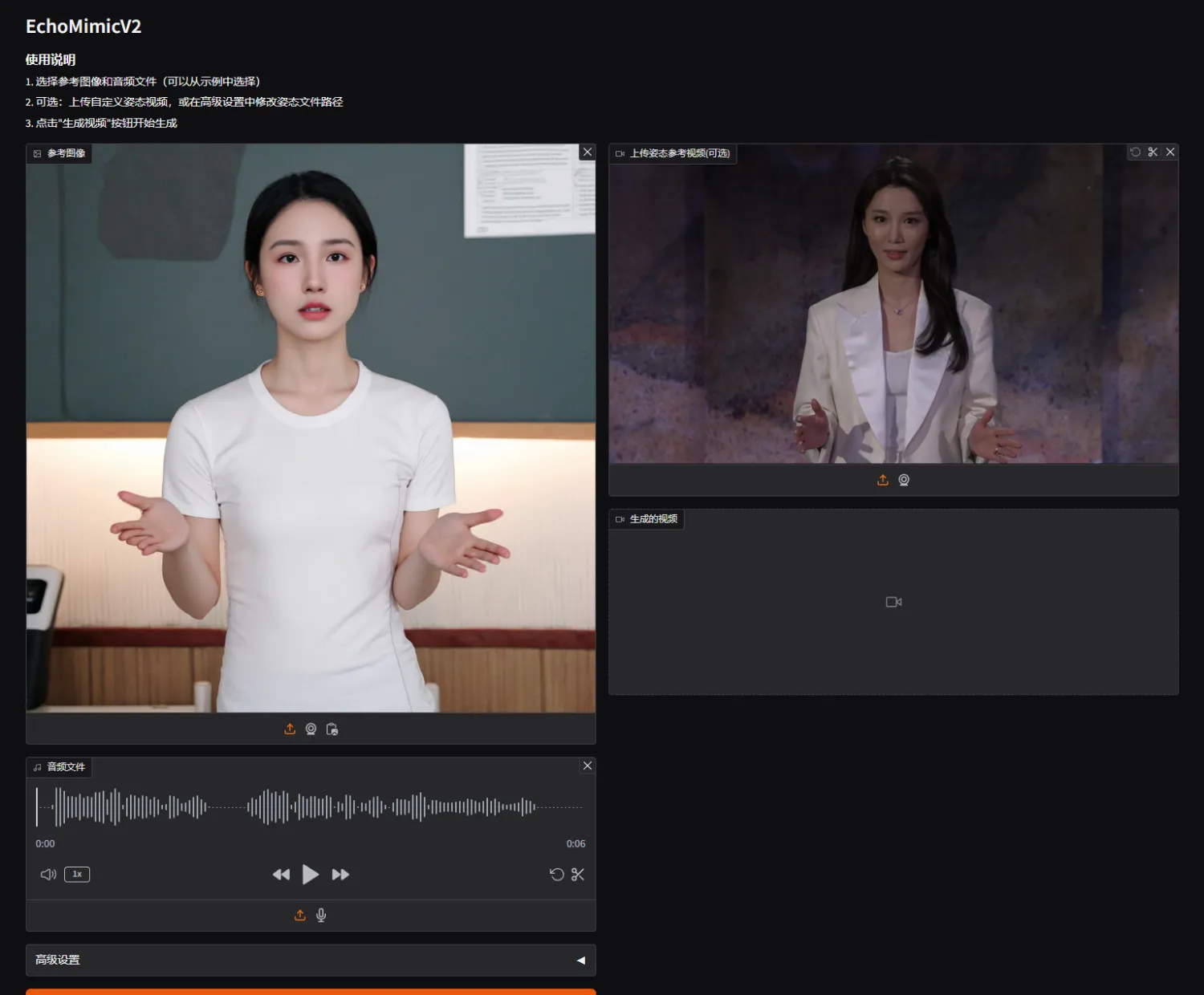
Task: Trim the audio with scissors icon
Action: click(578, 875)
